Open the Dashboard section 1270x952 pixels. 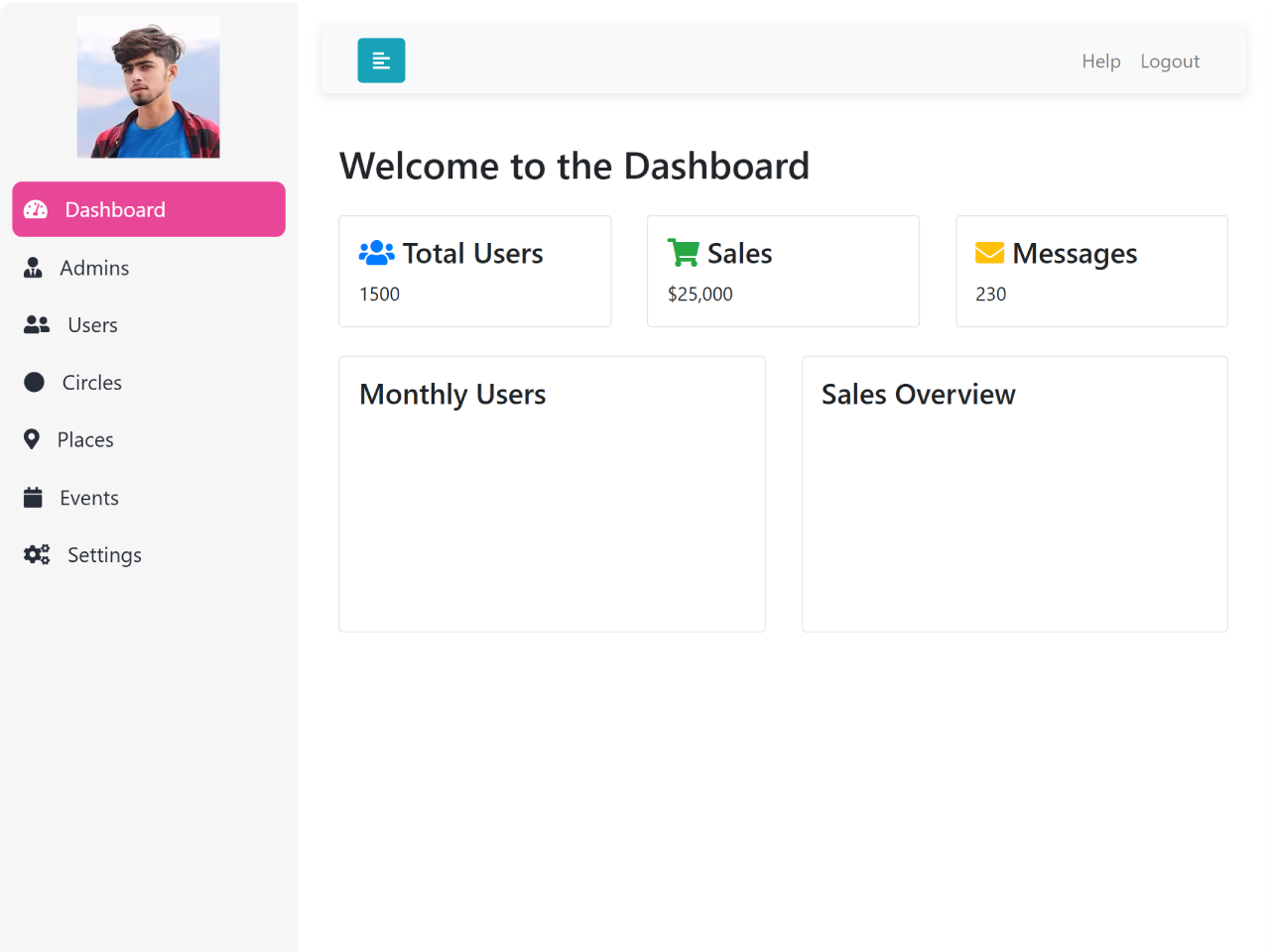point(115,209)
